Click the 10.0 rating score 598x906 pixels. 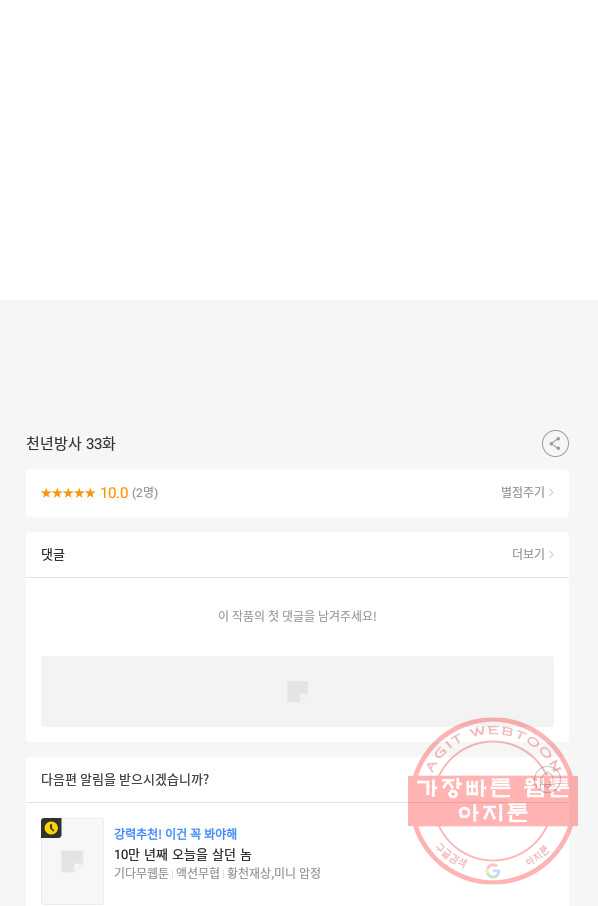(x=114, y=493)
